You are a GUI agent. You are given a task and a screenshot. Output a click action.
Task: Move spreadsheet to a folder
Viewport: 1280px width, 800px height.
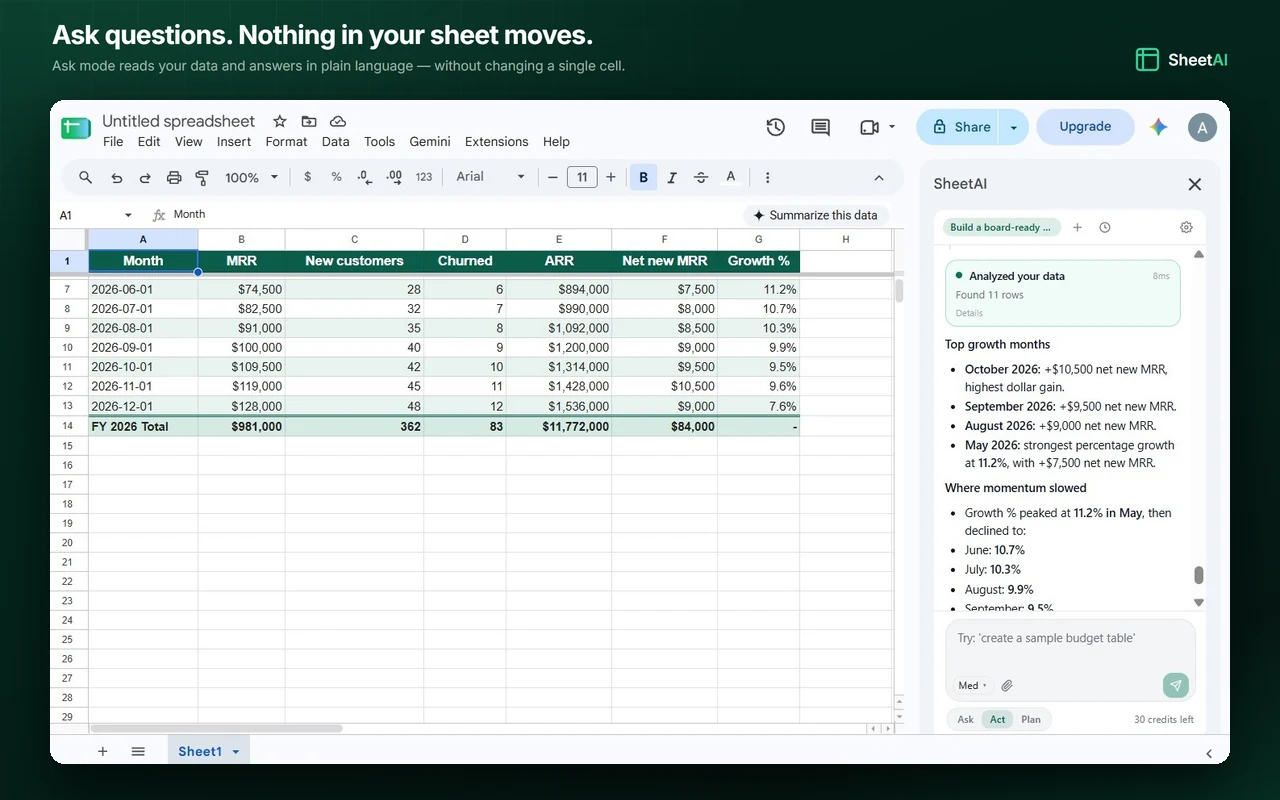309,121
